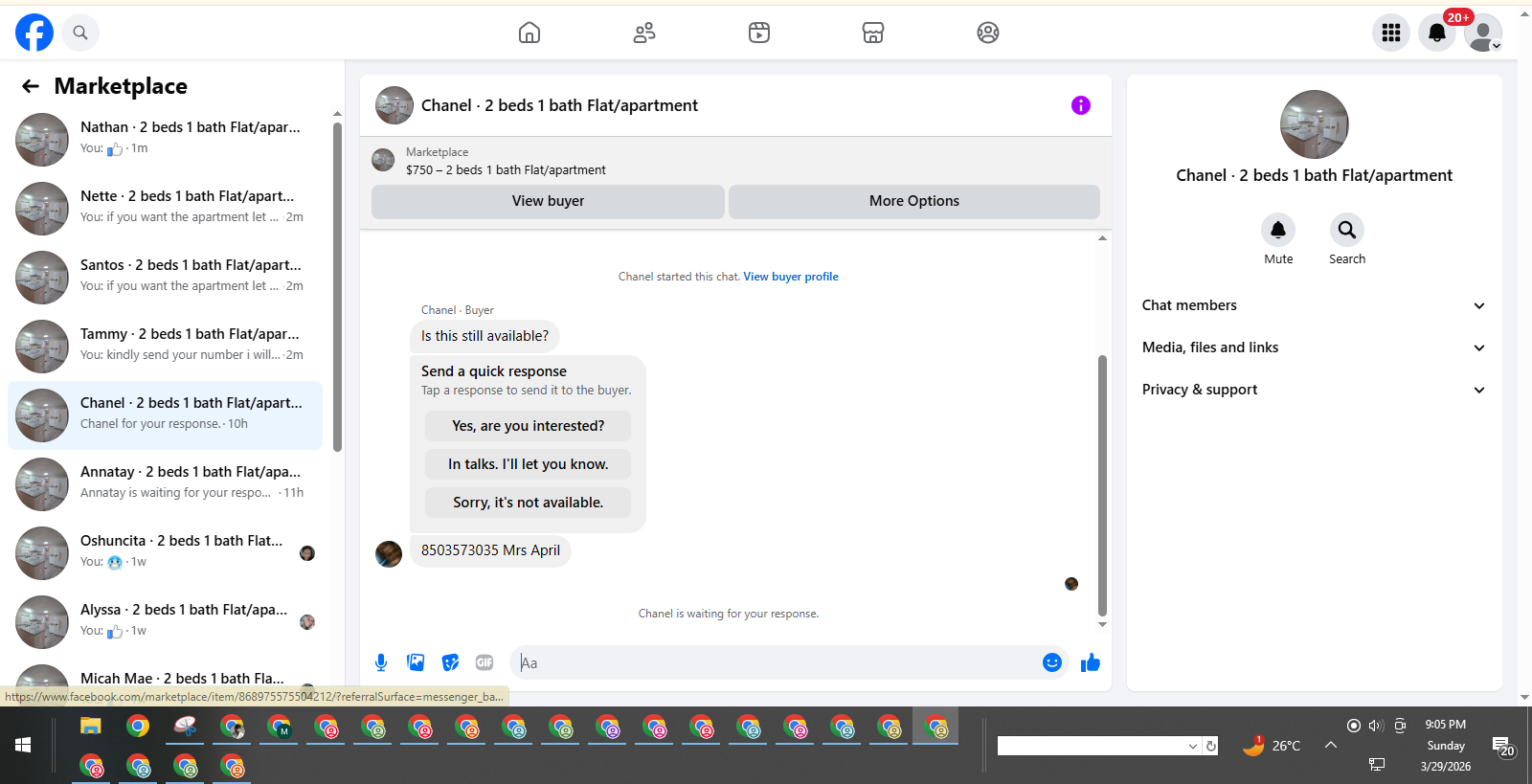Open the View buyer profile link

[791, 277]
